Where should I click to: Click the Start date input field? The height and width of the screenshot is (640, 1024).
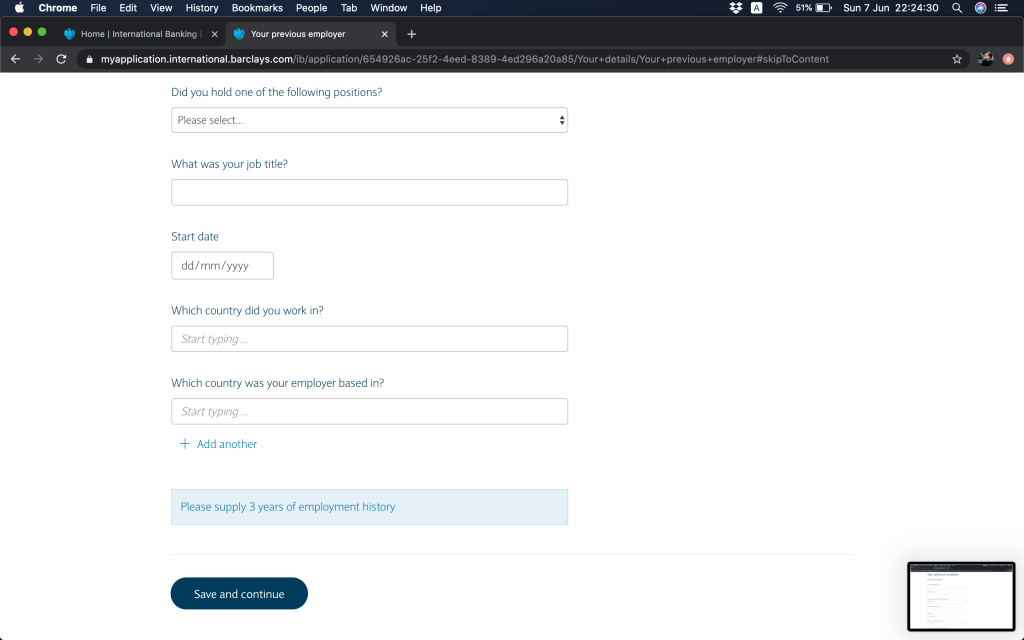222,266
